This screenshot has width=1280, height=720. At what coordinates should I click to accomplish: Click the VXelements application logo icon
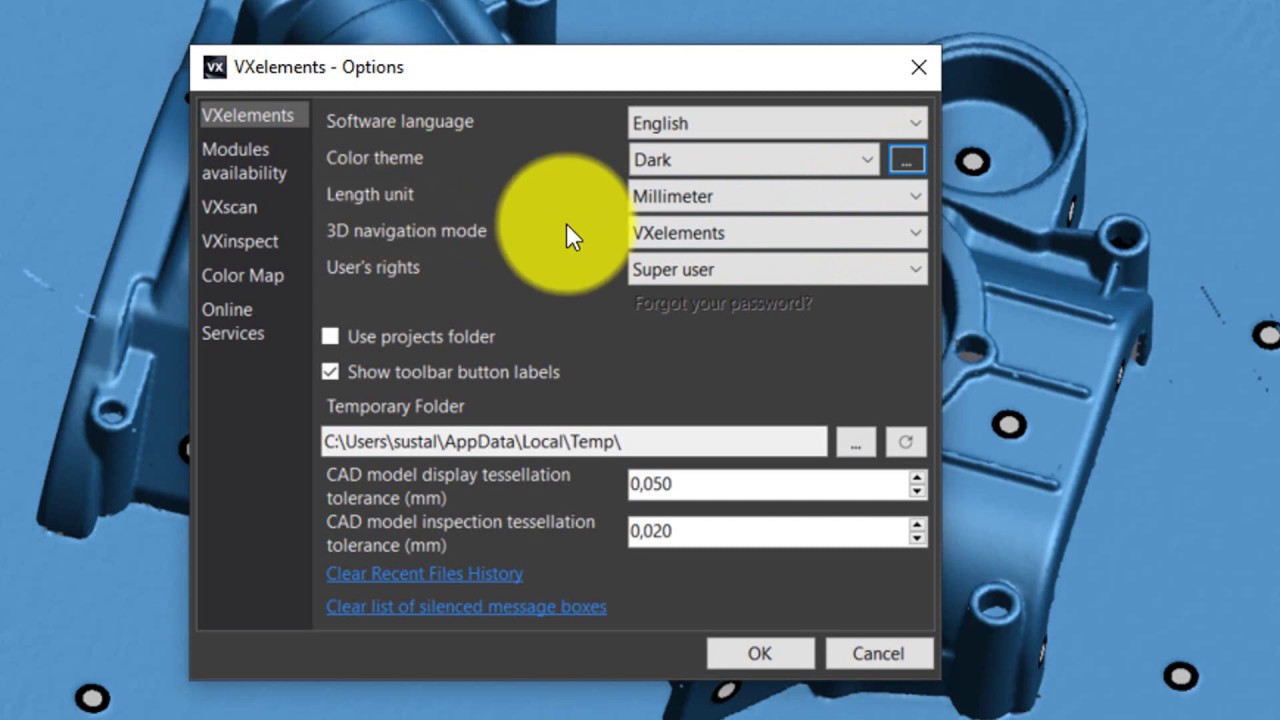[x=215, y=67]
